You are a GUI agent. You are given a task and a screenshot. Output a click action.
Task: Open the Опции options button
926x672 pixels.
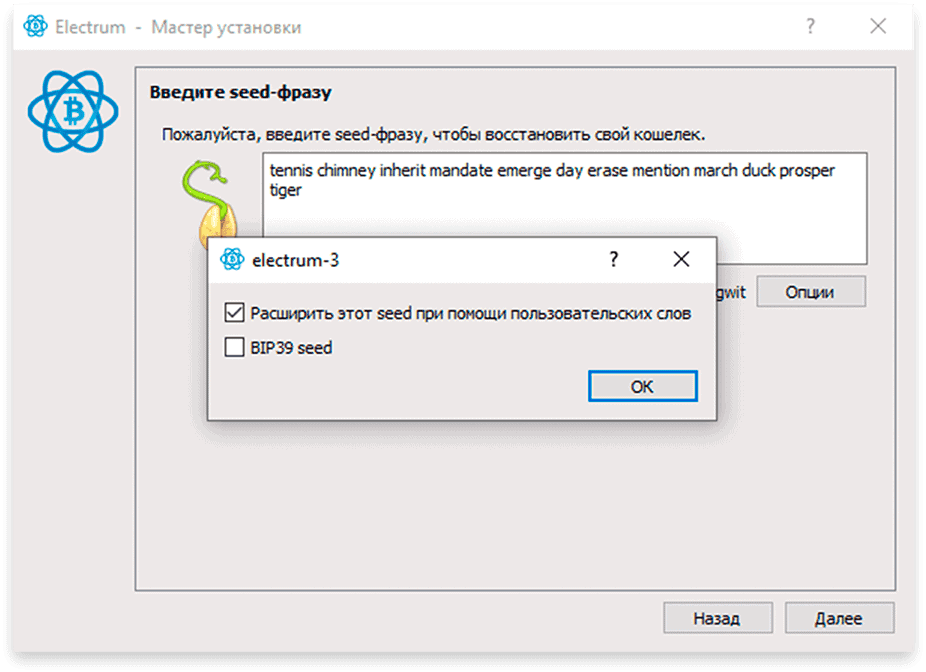pyautogui.click(x=810, y=292)
